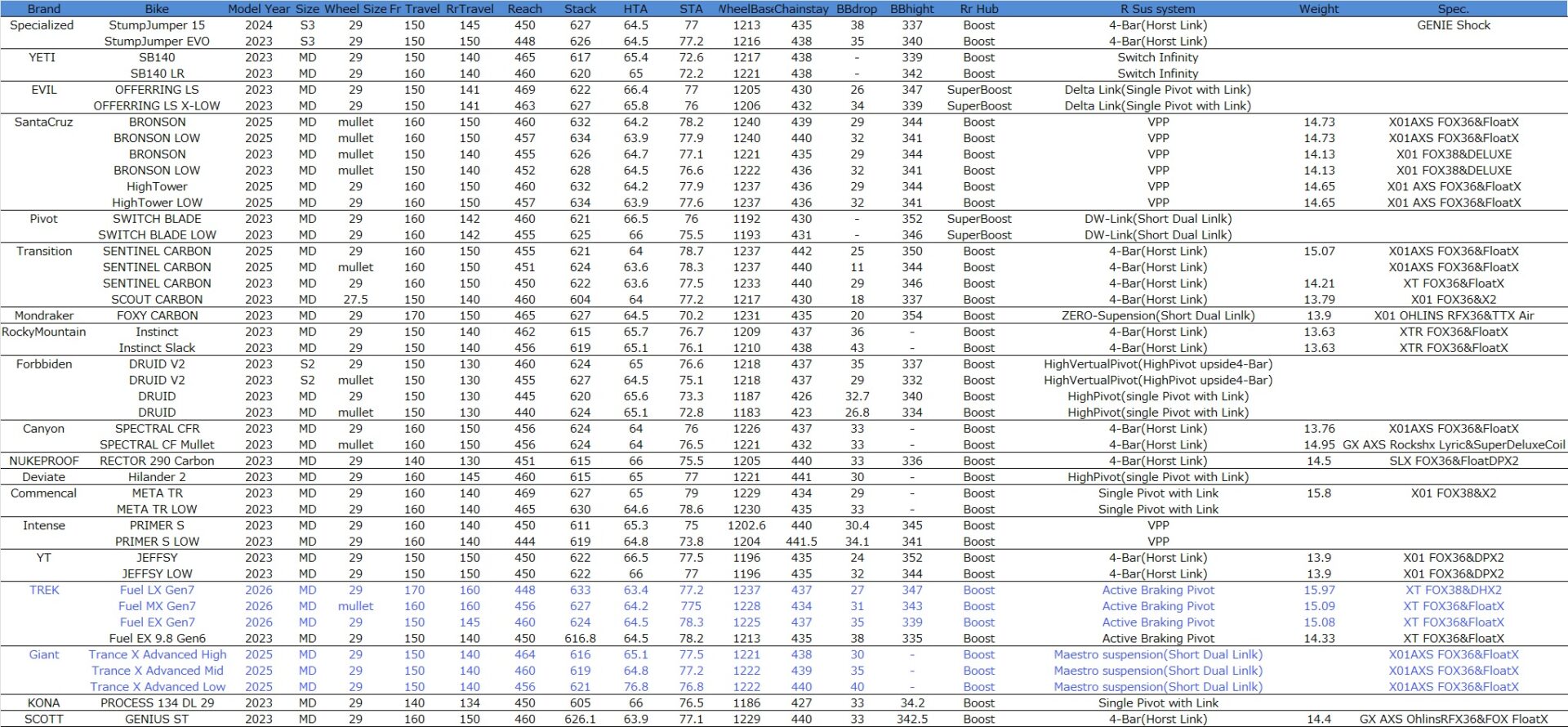Viewport: 1568px width, 727px height.
Task: Click the 'R Sus system' header
Action: tap(1157, 9)
